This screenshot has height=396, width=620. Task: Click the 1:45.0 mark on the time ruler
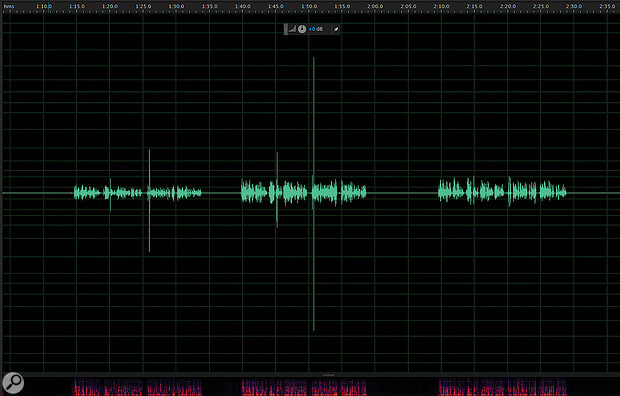276,6
